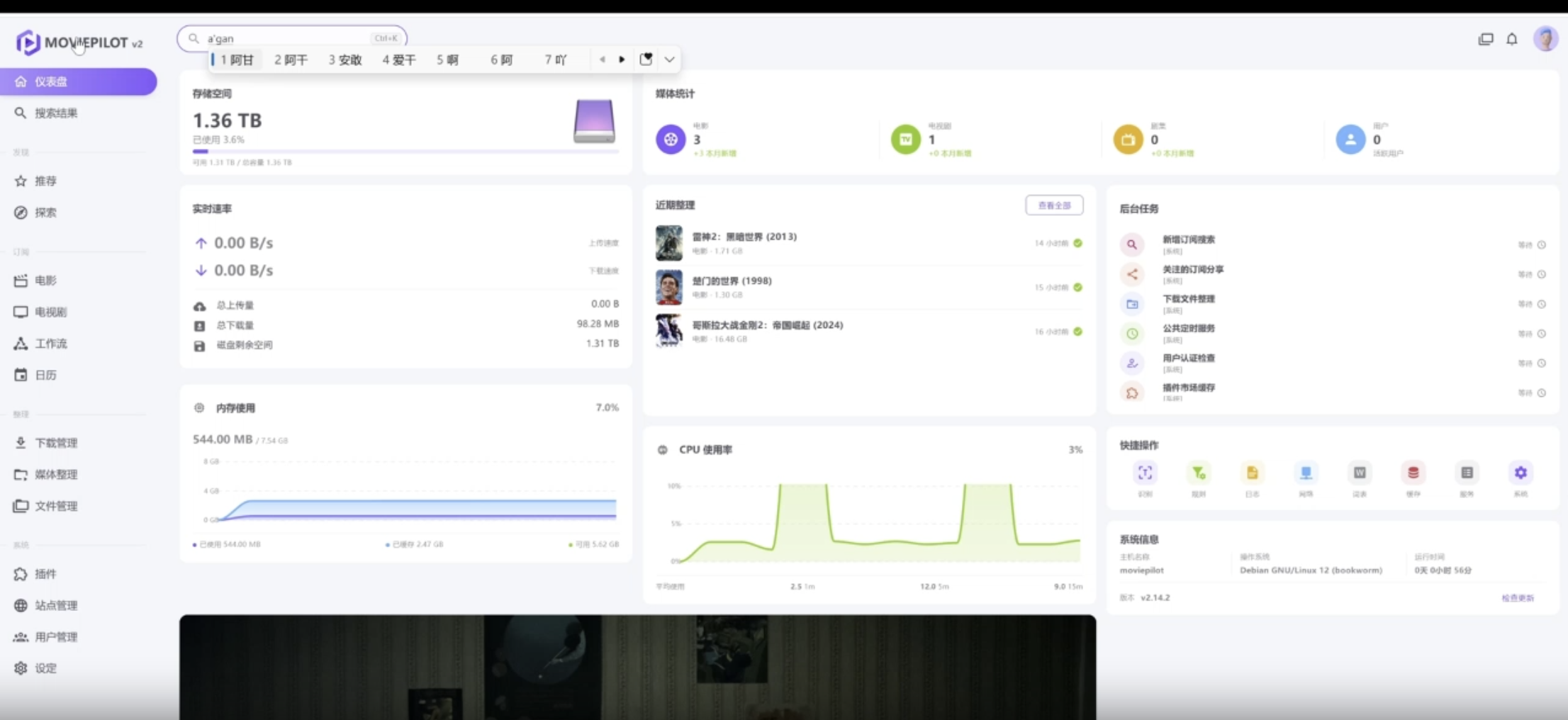Open 搜索结果 in the sidebar

78,113
